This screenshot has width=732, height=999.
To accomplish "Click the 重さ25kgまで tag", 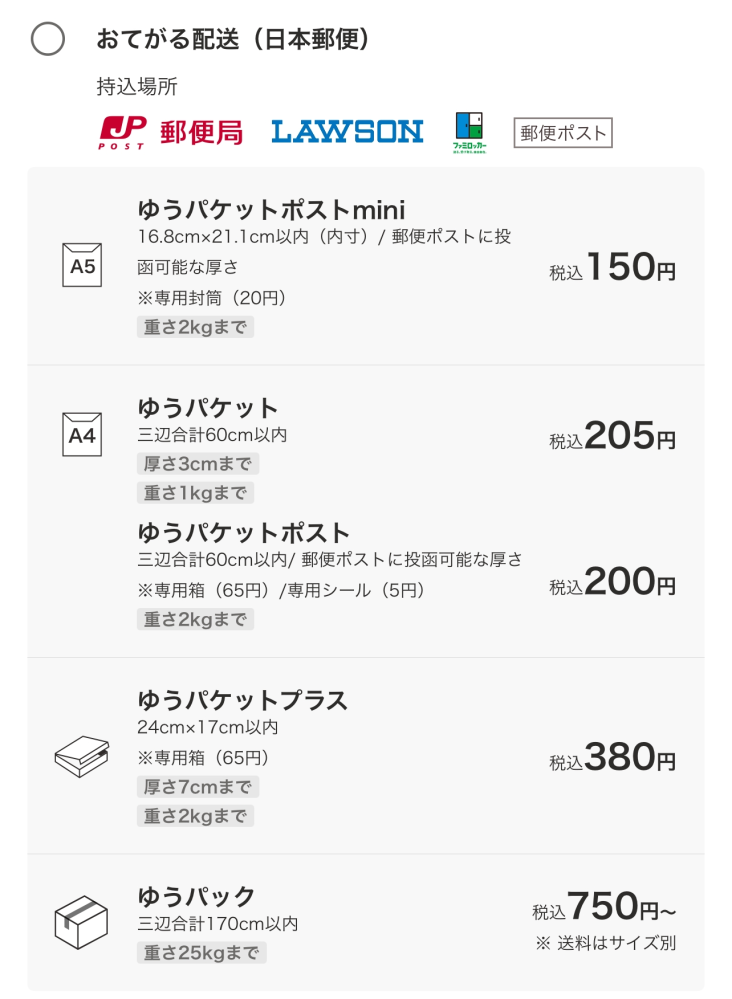I will point(201,953).
